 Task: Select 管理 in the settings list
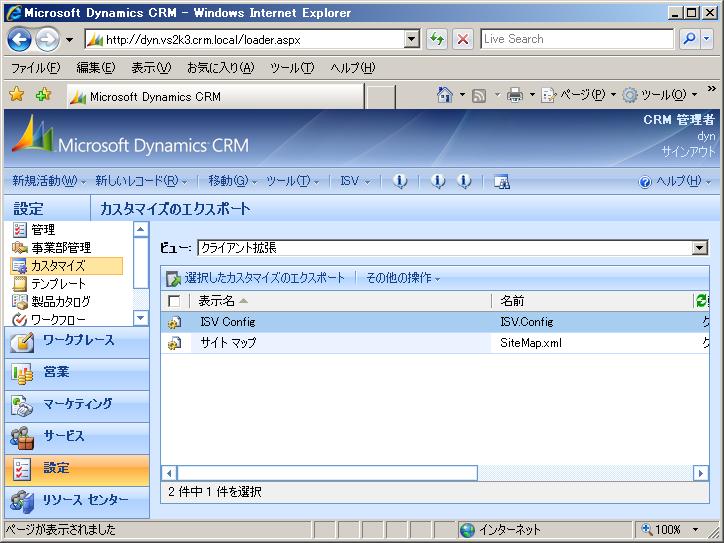click(43, 229)
